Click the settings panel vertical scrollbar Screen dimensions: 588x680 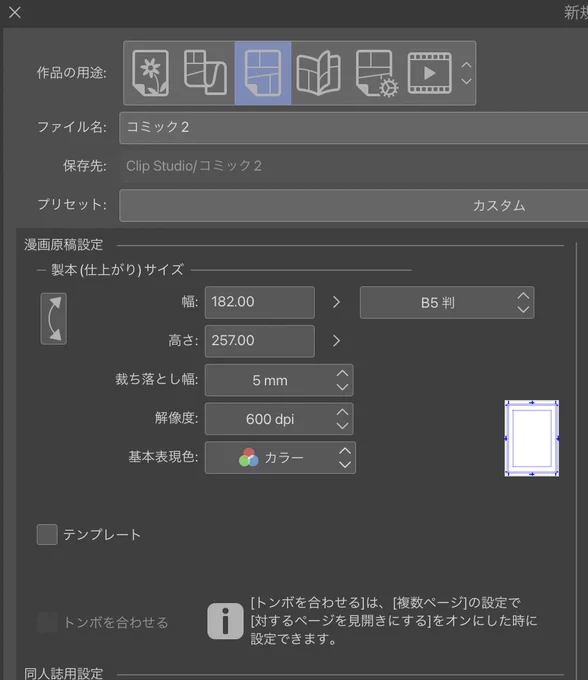(576, 460)
